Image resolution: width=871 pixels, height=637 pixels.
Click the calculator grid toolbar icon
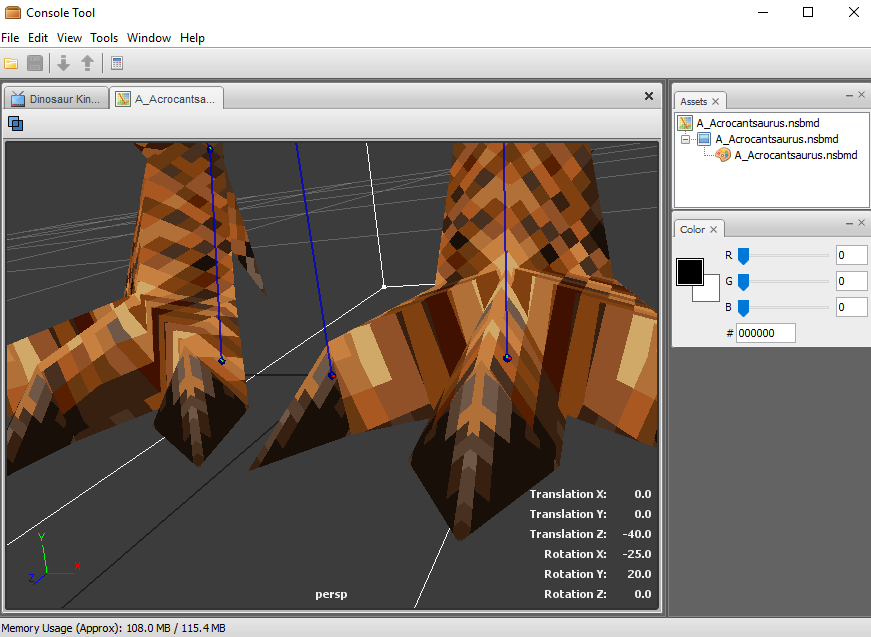pyautogui.click(x=117, y=63)
